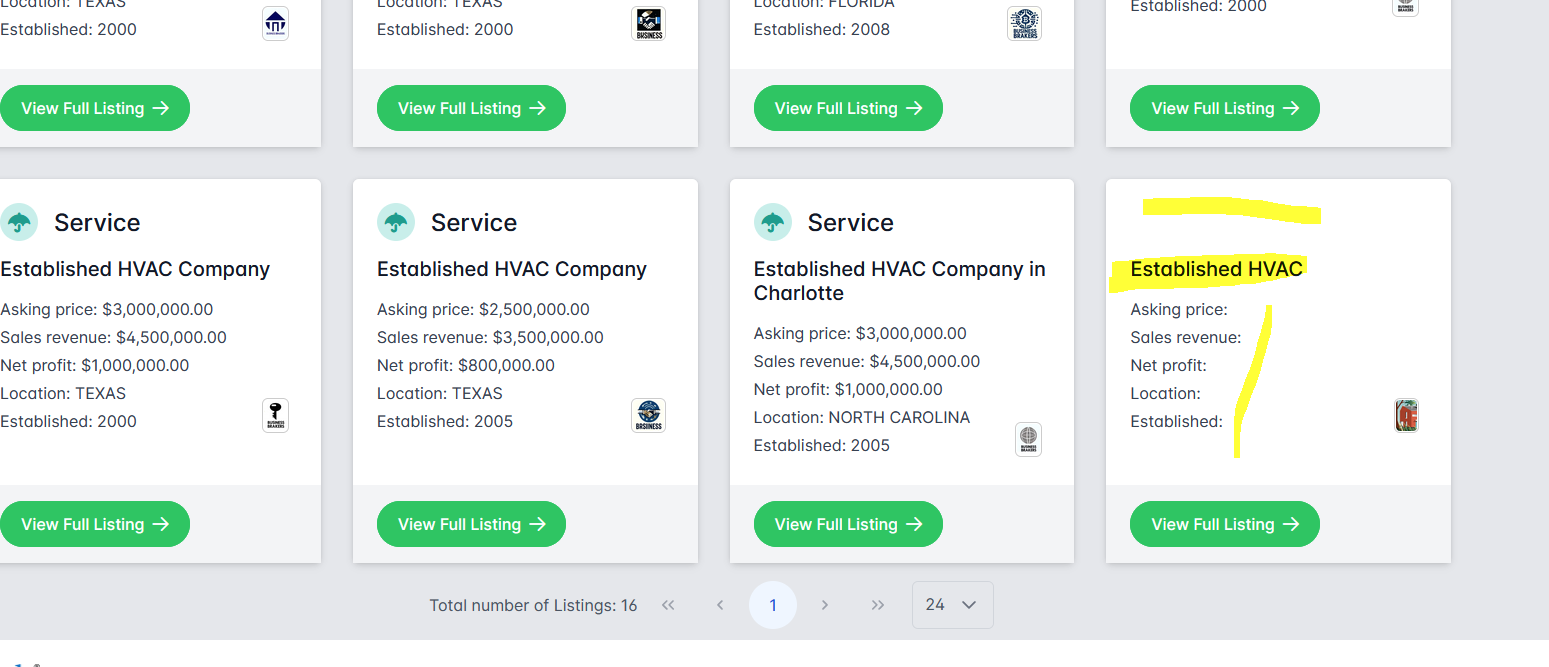Click the Service umbrella icon on the $2,500,000 card
This screenshot has height=667, width=1549.
[x=396, y=223]
